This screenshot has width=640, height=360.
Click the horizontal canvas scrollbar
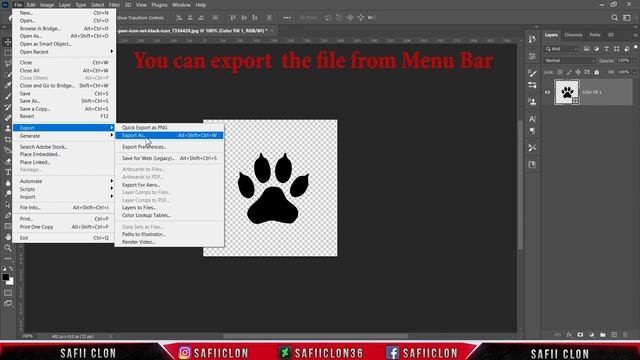click(315, 336)
